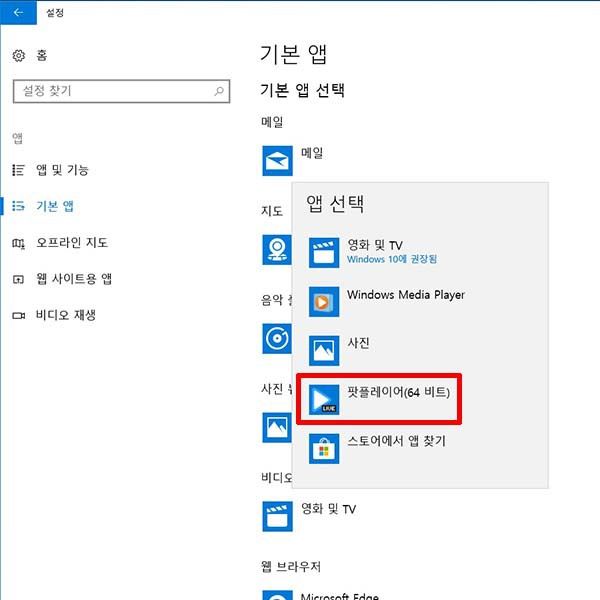Click the 웹 사이트용 앱 icon
The width and height of the screenshot is (600, 600).
[x=18, y=279]
